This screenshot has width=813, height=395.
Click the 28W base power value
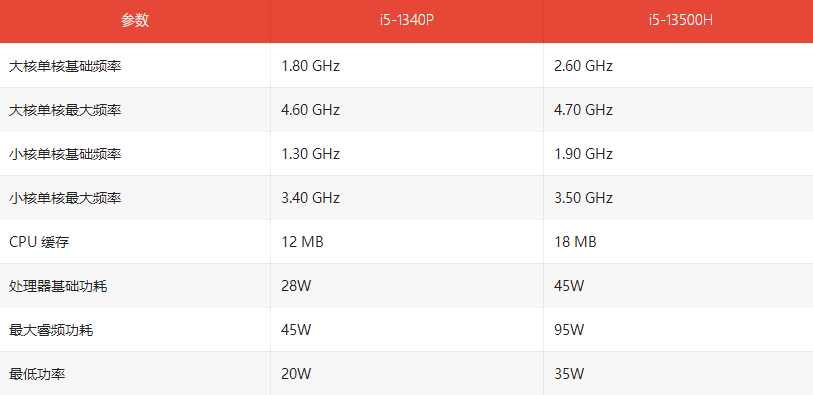click(x=296, y=286)
